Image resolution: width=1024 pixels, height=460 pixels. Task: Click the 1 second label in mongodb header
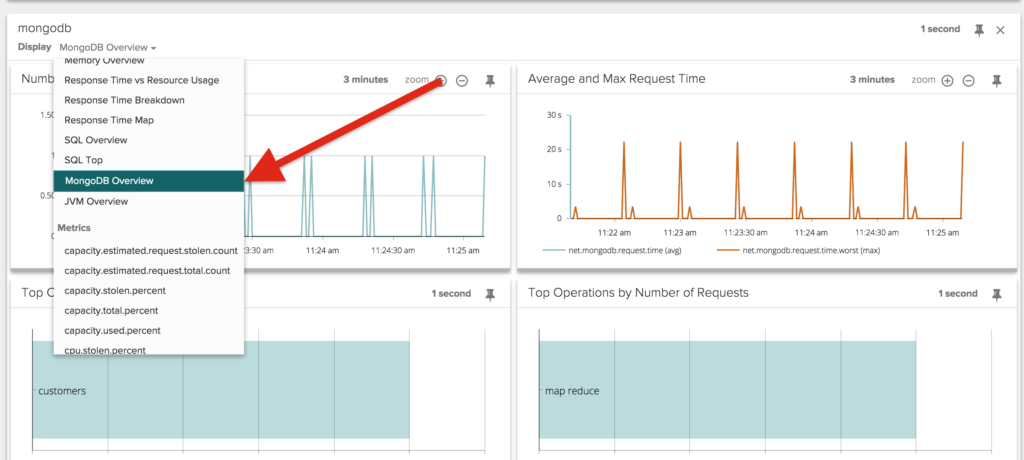(x=940, y=29)
